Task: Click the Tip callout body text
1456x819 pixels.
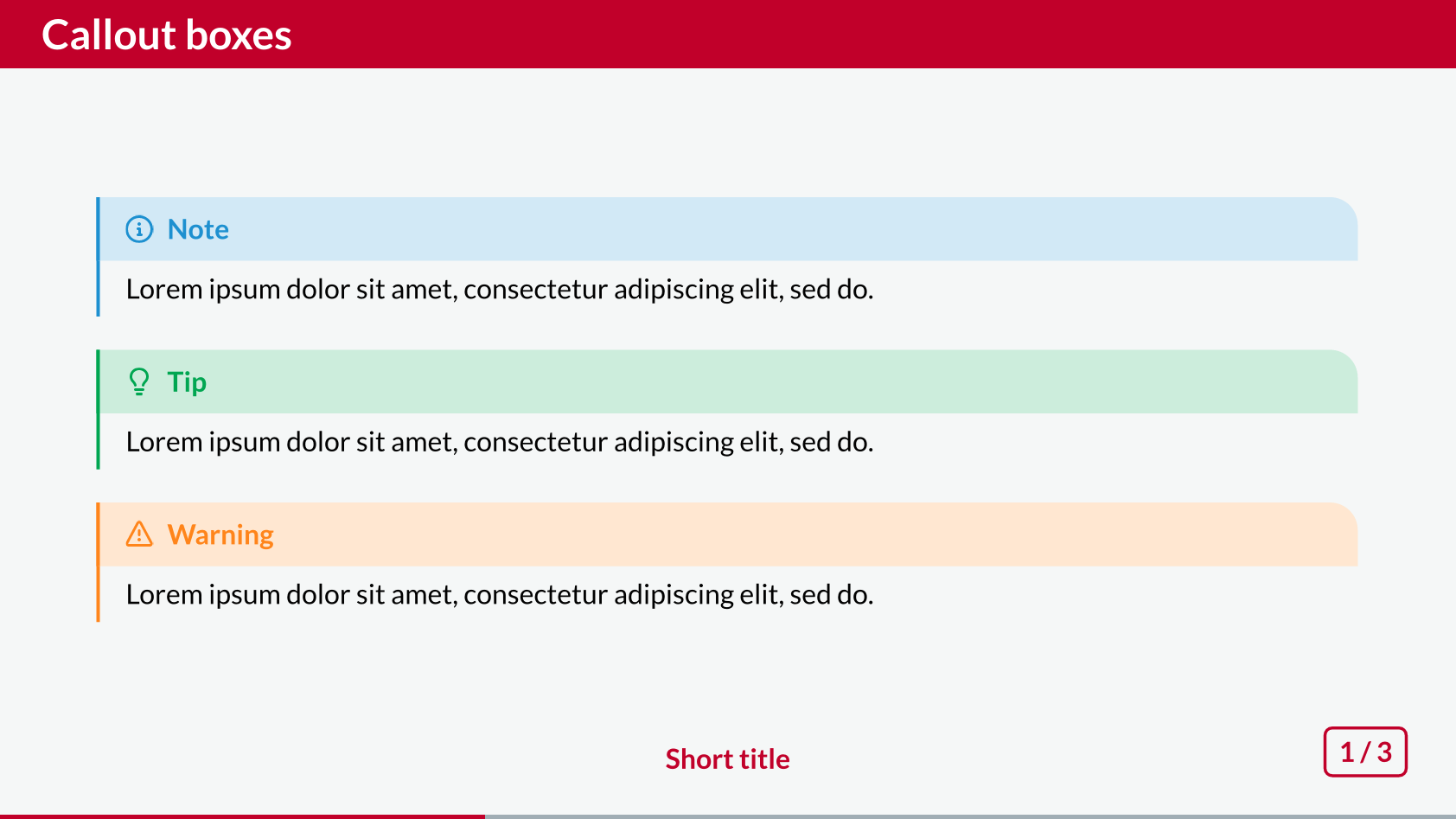Action: 500,442
